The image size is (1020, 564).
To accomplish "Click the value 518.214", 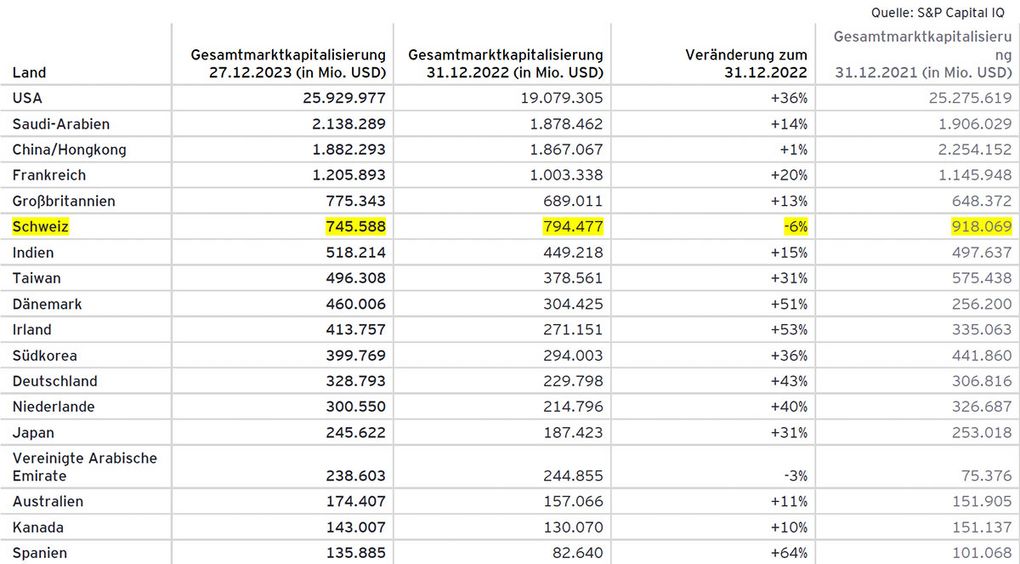I will [x=356, y=252].
